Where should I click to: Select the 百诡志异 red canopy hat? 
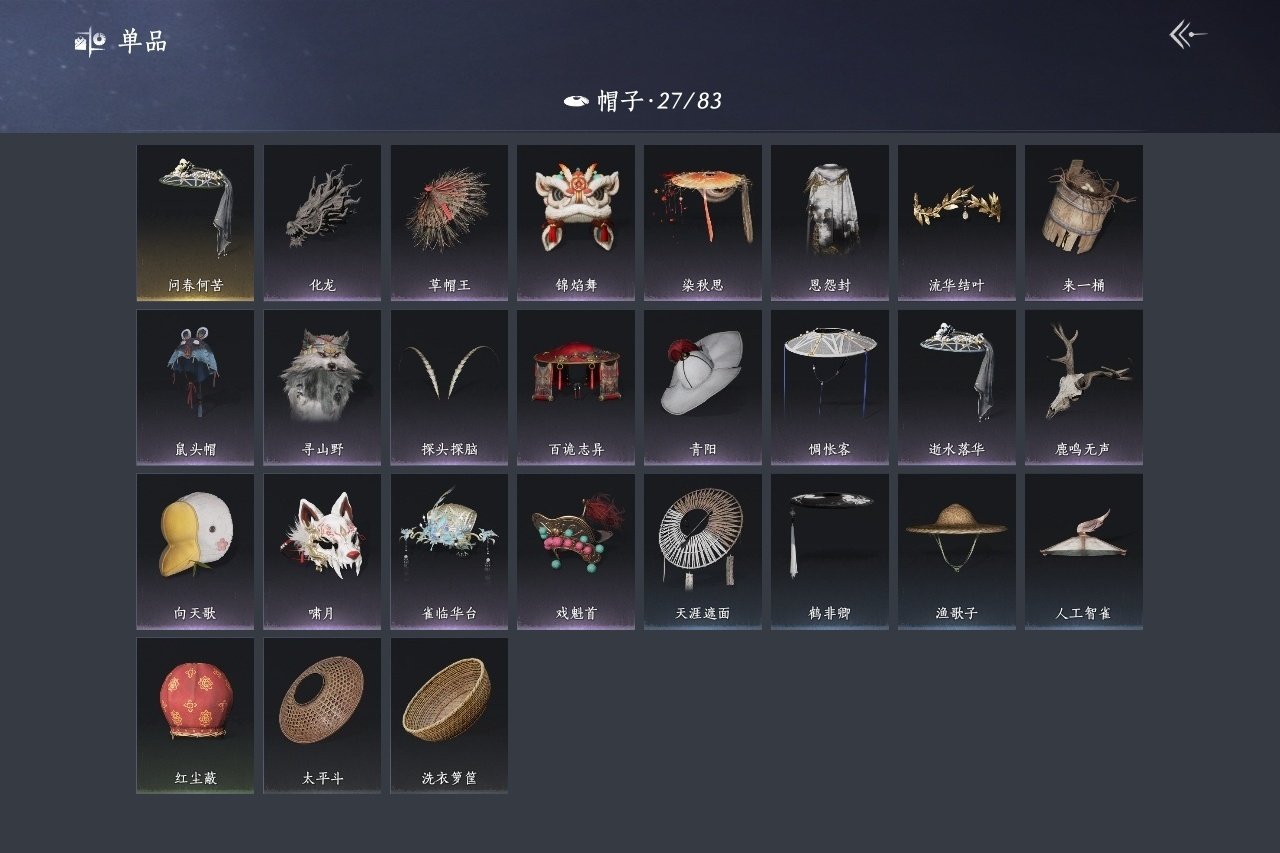pyautogui.click(x=576, y=387)
